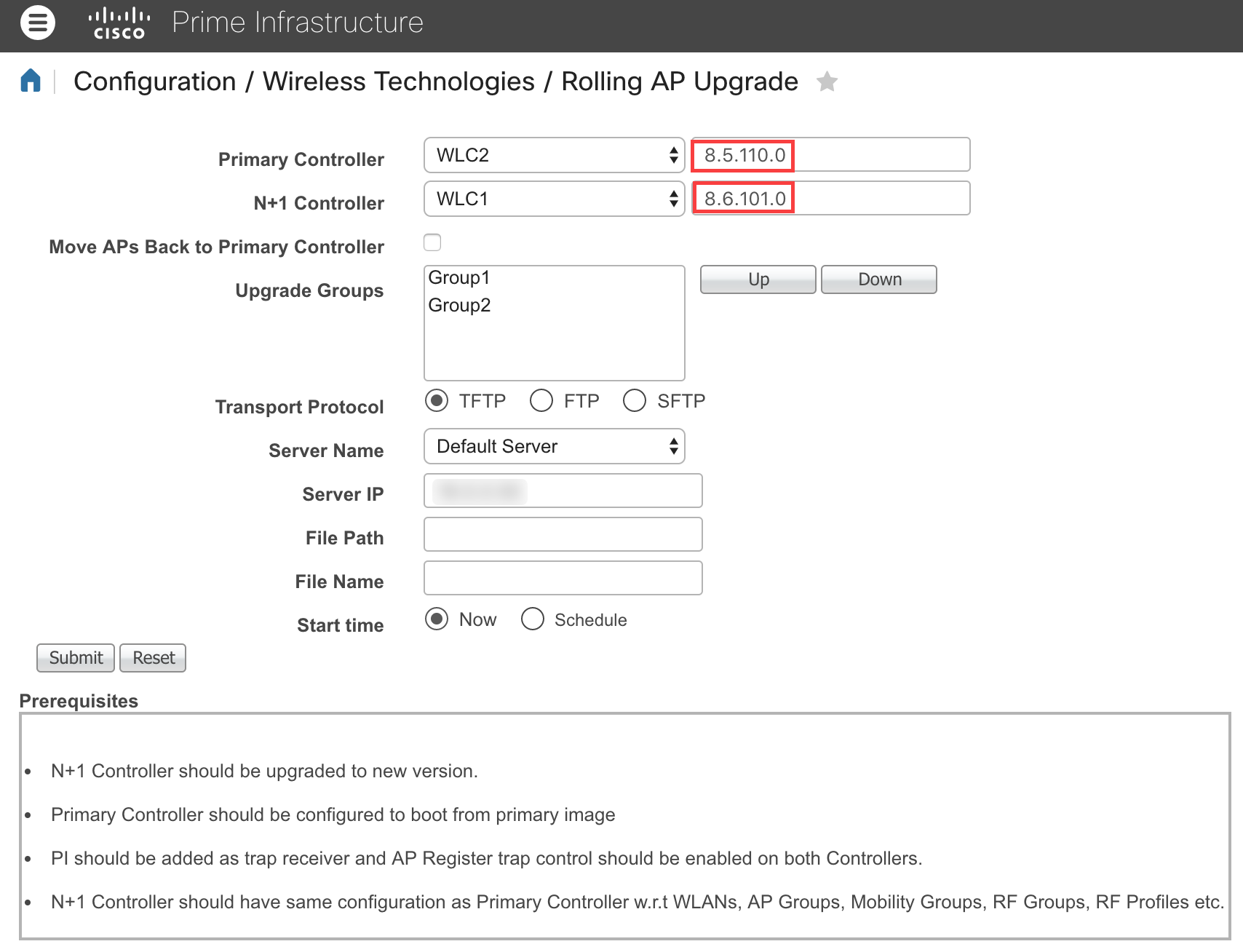
Task: Choose FTP as transport protocol
Action: [x=541, y=400]
